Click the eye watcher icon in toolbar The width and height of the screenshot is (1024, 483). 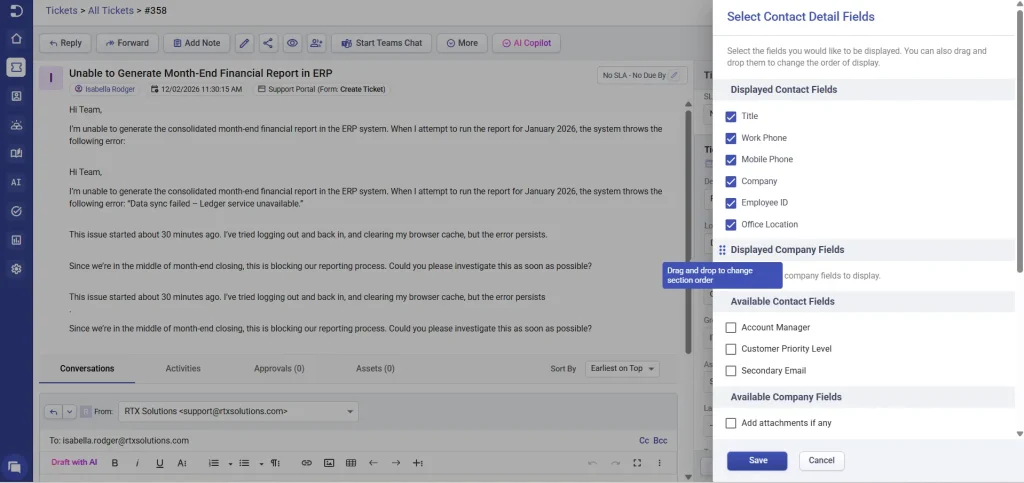pos(292,43)
